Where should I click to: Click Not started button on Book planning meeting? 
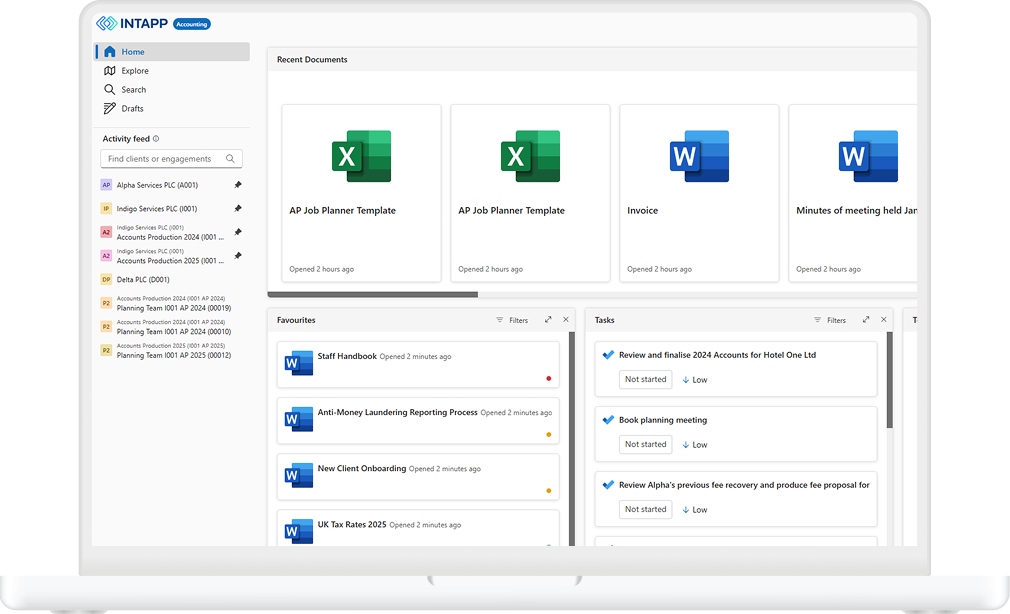(645, 445)
